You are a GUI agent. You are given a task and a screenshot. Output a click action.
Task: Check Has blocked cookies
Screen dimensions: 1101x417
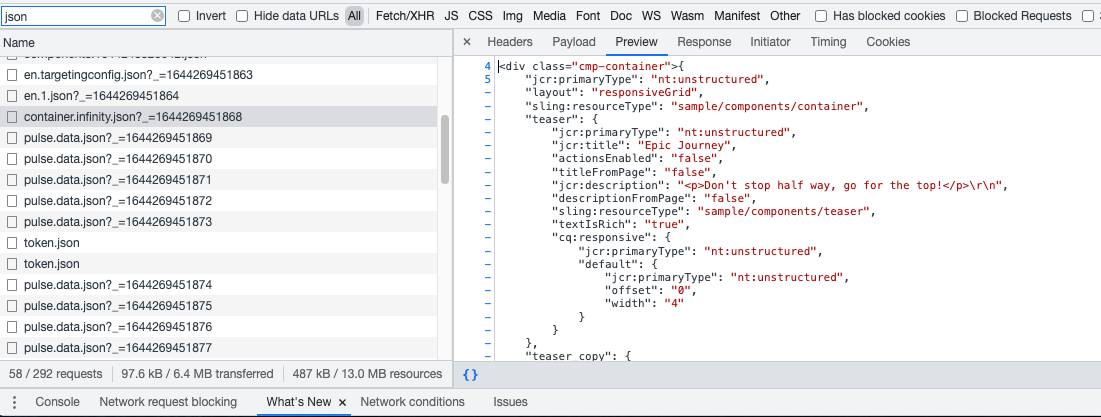coord(821,15)
